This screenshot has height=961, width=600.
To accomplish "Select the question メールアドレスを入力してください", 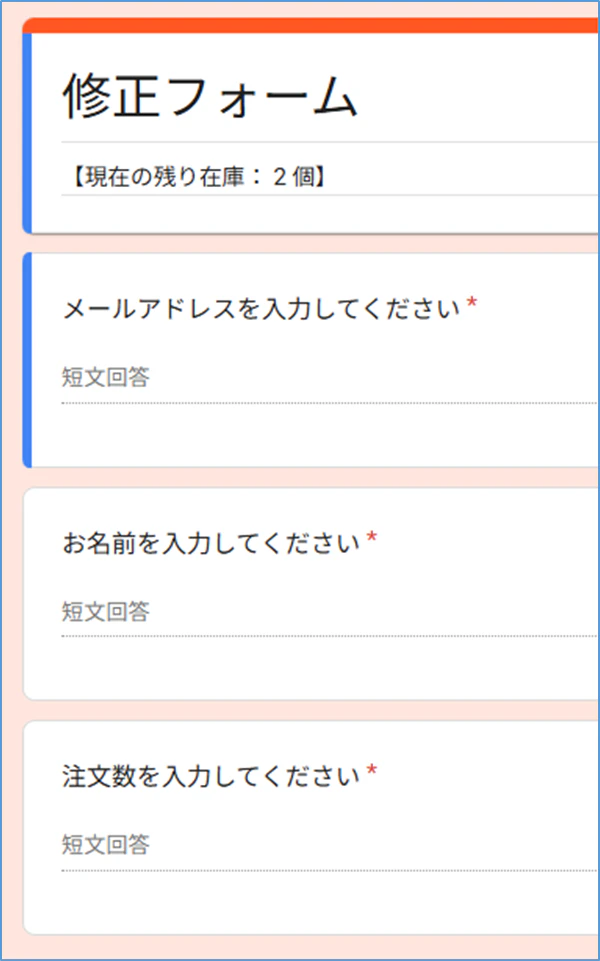I will click(x=261, y=310).
